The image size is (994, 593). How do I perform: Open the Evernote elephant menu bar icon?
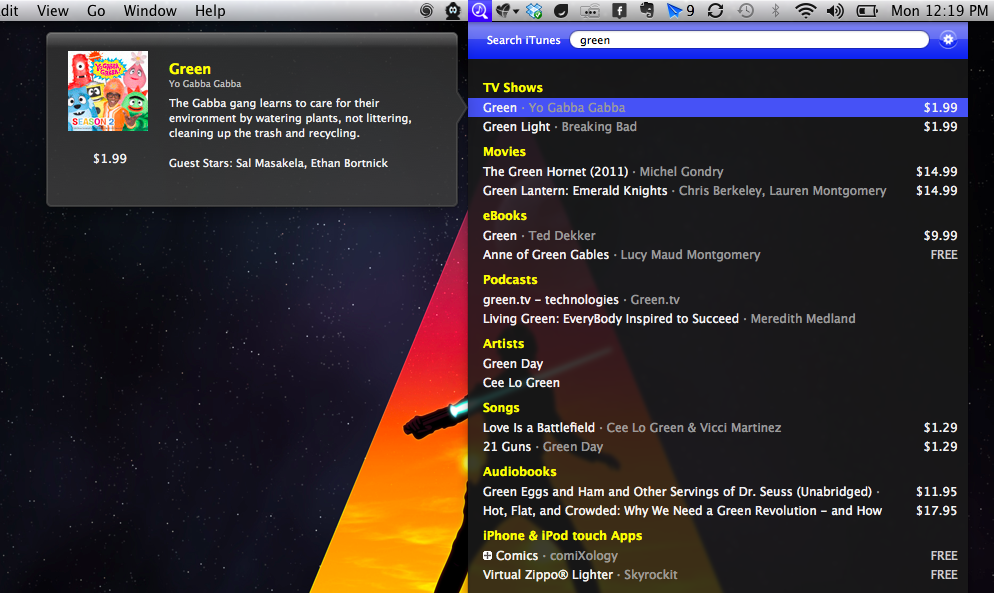(647, 10)
